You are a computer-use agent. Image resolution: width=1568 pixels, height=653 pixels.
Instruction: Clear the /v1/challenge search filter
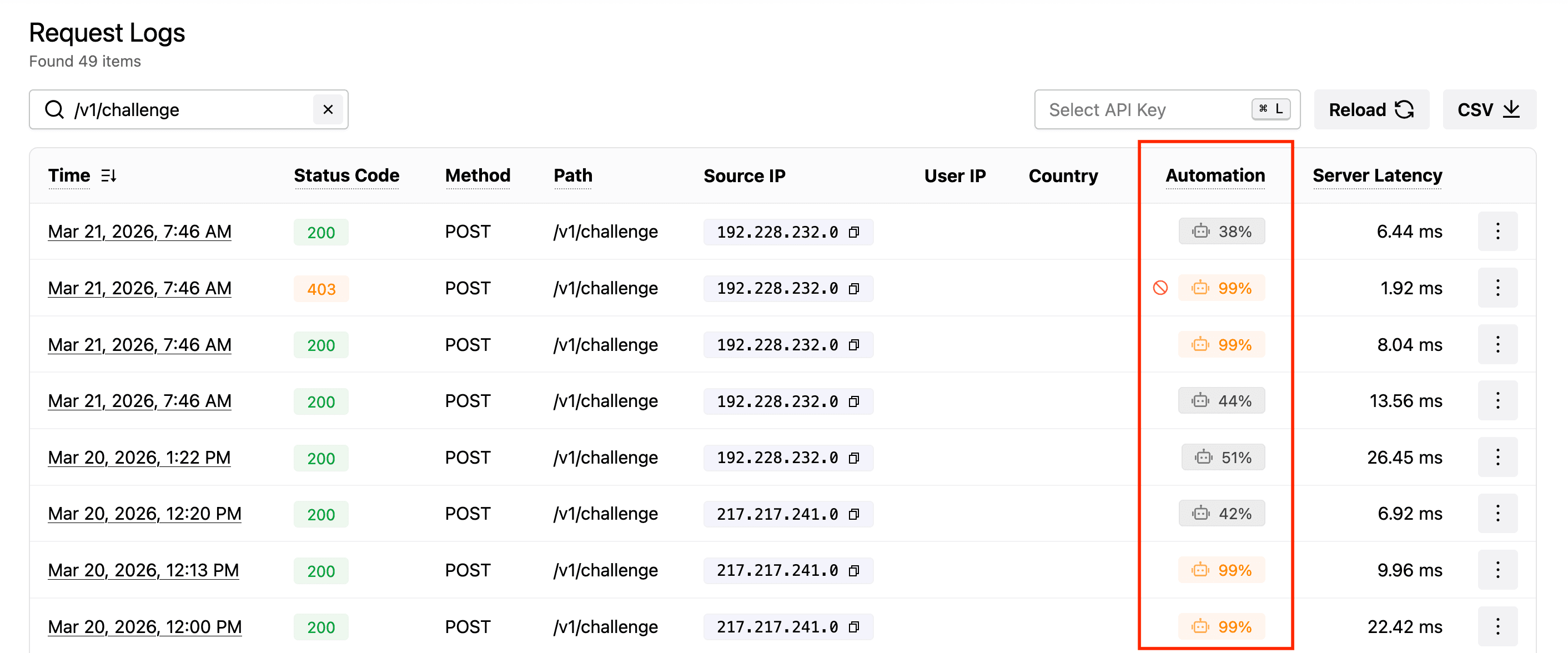coord(328,109)
